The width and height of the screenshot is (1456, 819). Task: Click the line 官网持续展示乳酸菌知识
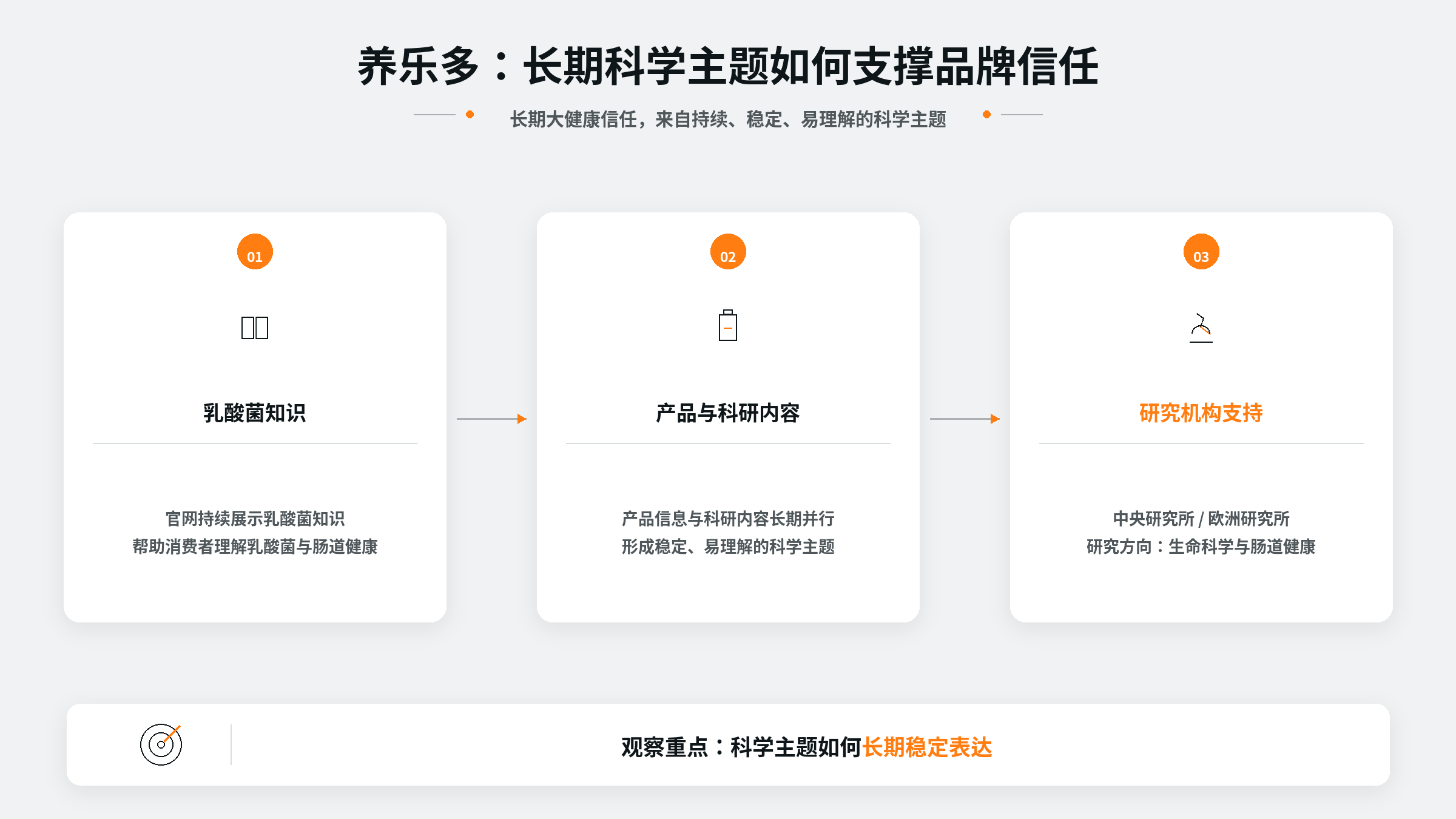click(255, 519)
